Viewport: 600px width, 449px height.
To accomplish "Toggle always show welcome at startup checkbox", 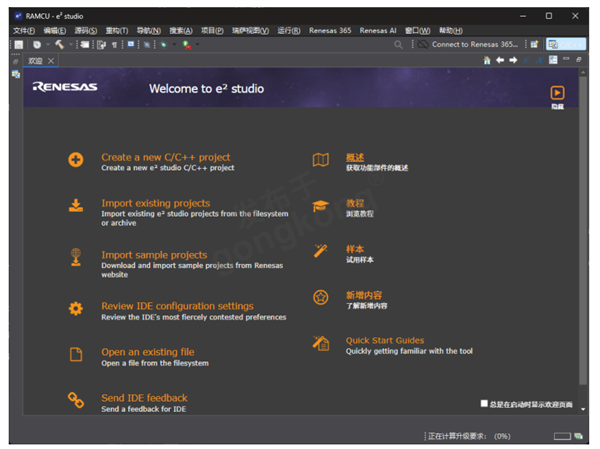I will coord(484,403).
